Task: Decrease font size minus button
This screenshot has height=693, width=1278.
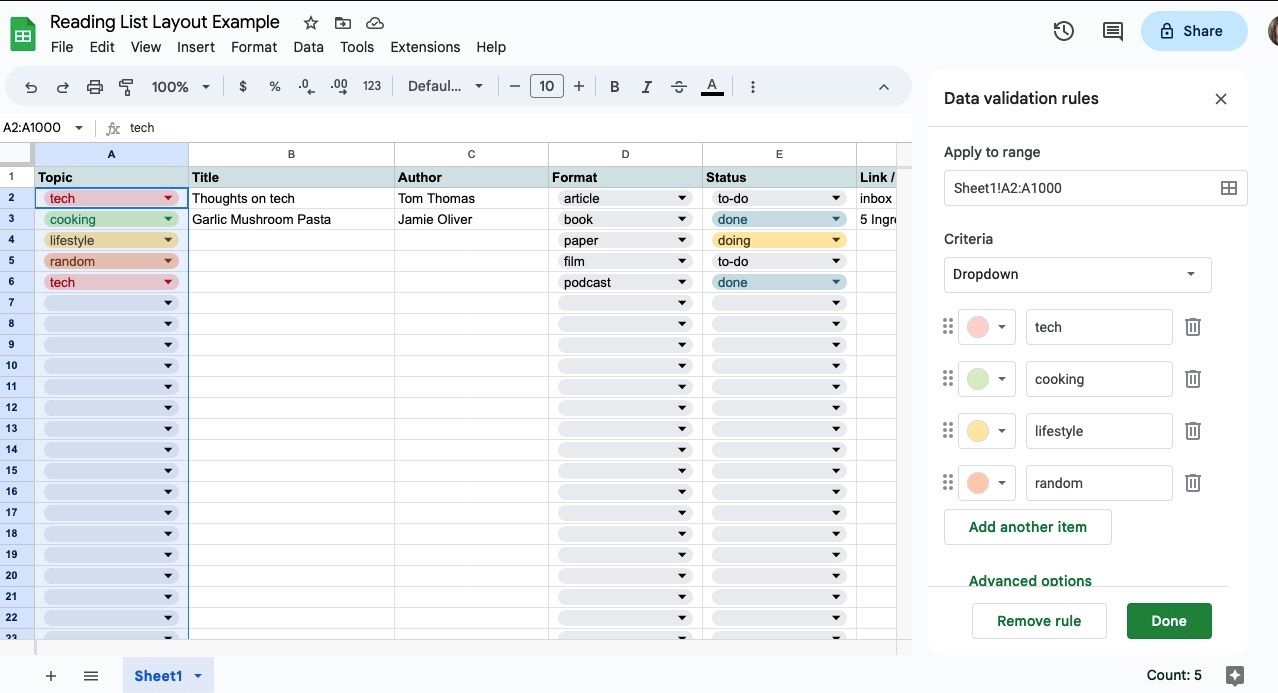Action: click(x=515, y=87)
